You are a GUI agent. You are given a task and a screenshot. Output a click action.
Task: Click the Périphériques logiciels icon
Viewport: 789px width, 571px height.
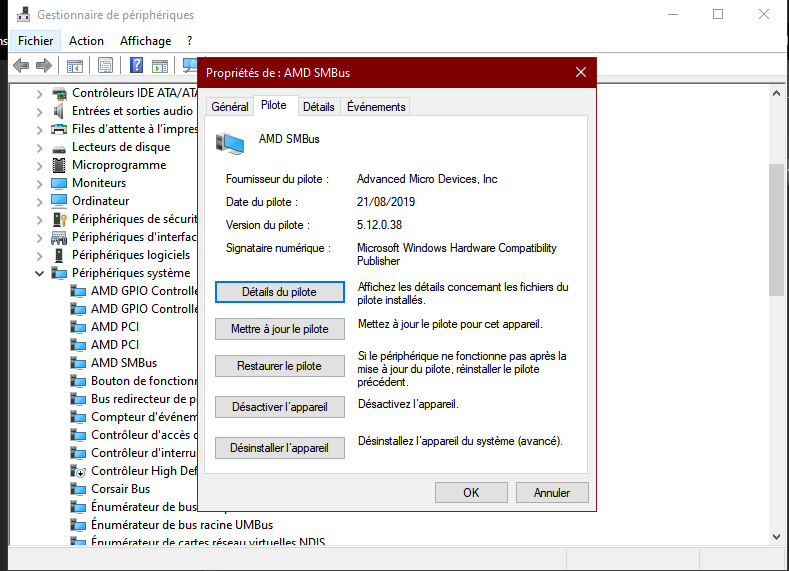click(59, 255)
